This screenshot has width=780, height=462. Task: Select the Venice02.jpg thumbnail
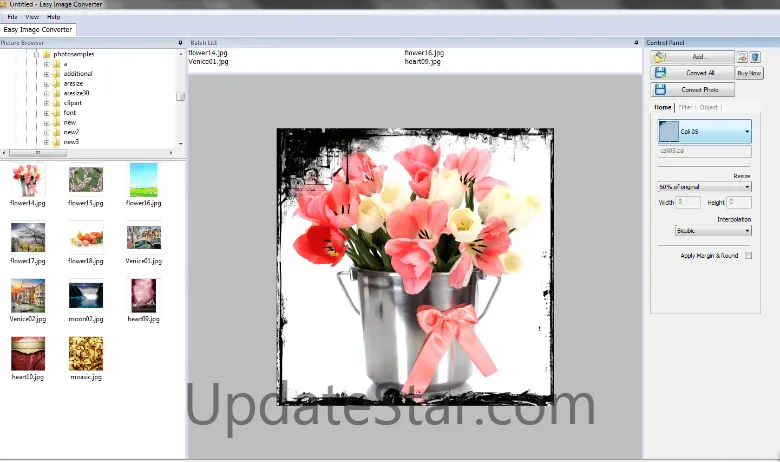click(x=28, y=296)
